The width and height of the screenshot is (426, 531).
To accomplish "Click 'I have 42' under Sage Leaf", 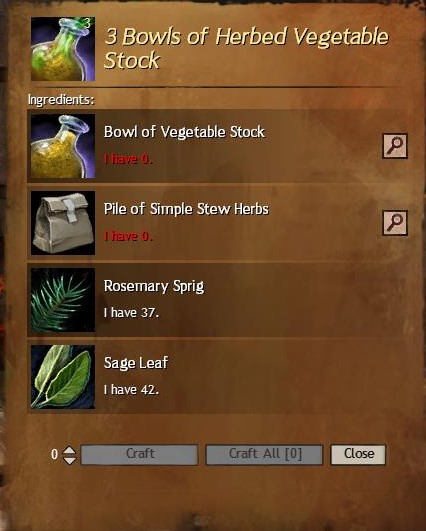I will point(131,390).
